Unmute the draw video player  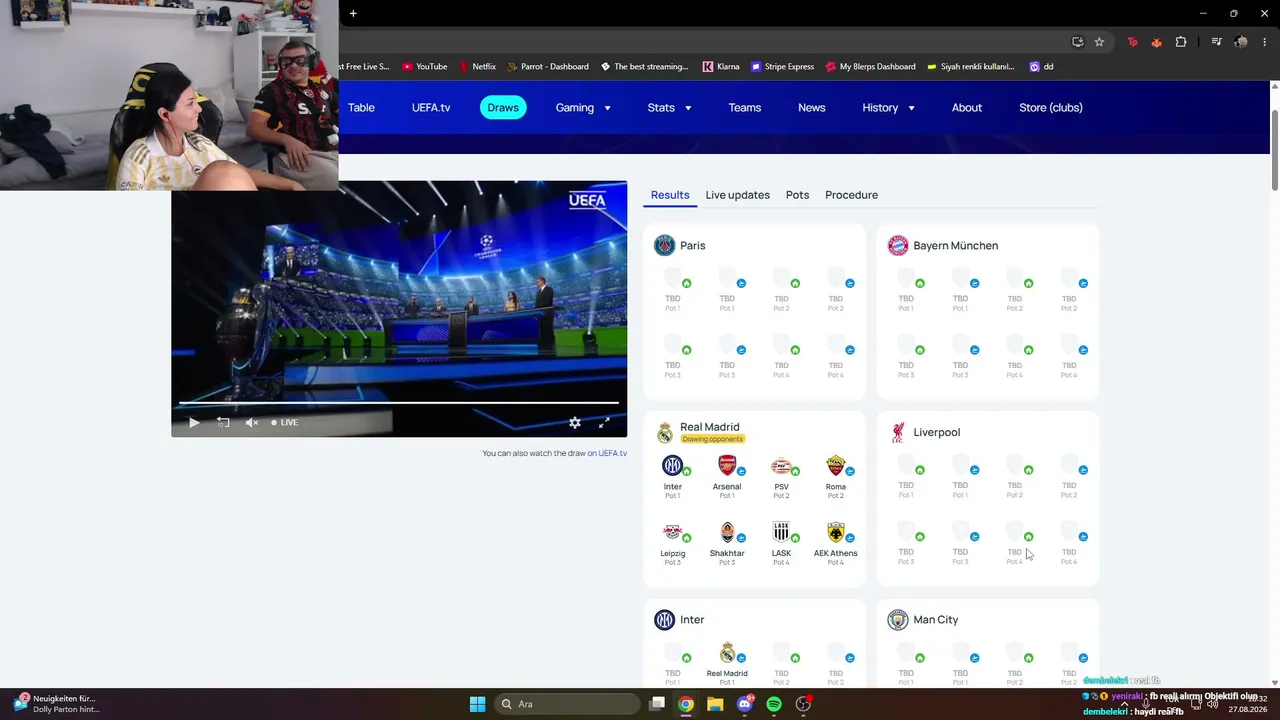click(252, 422)
